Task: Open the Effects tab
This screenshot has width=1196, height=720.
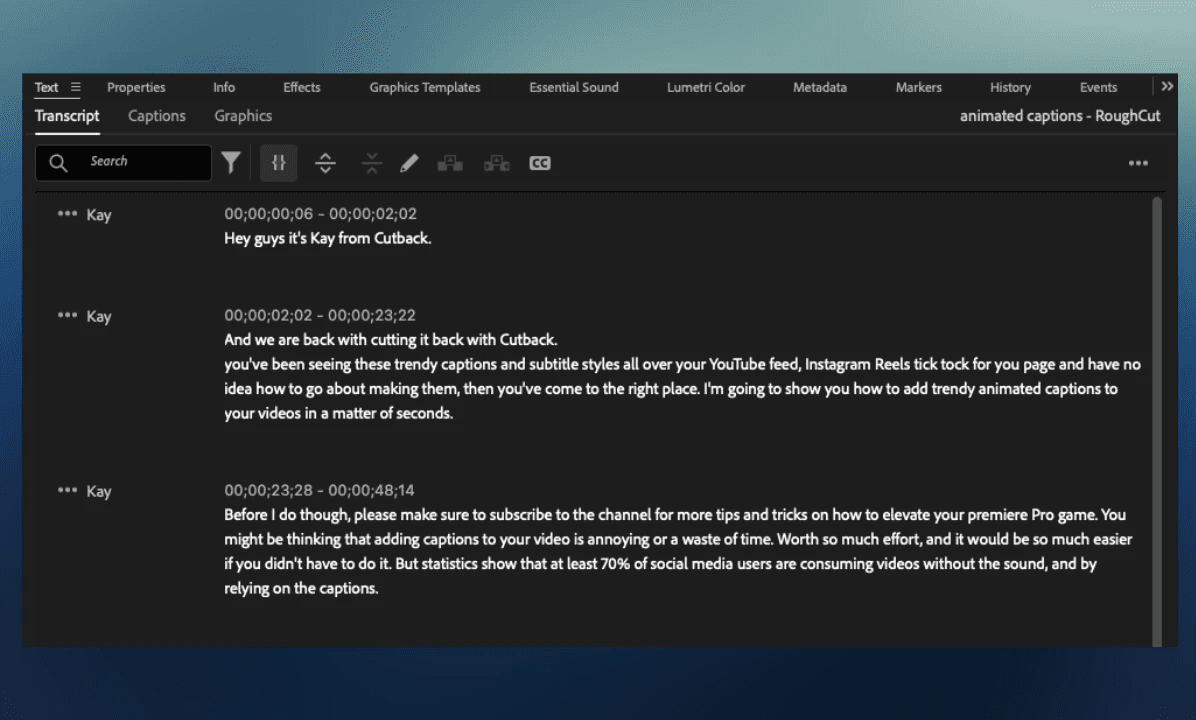Action: [x=301, y=87]
